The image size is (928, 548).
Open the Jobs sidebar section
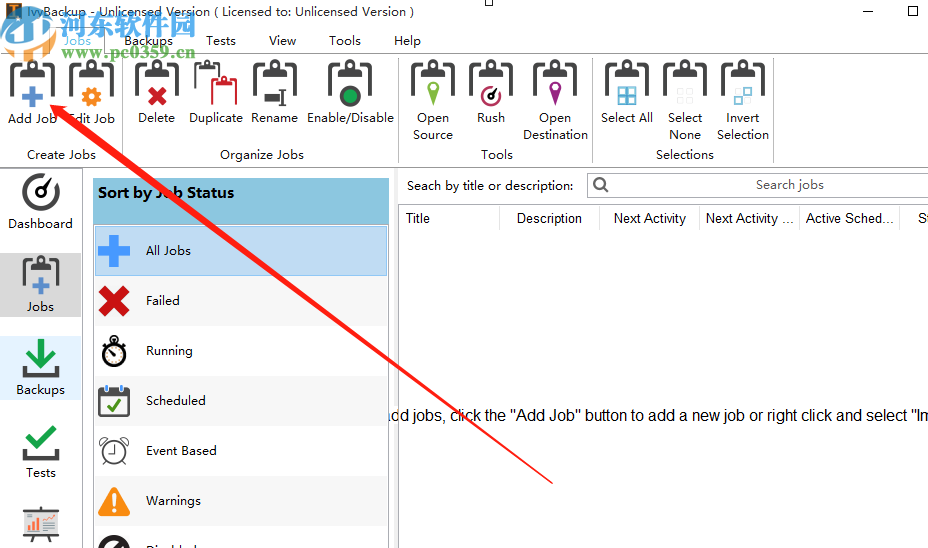[x=40, y=285]
